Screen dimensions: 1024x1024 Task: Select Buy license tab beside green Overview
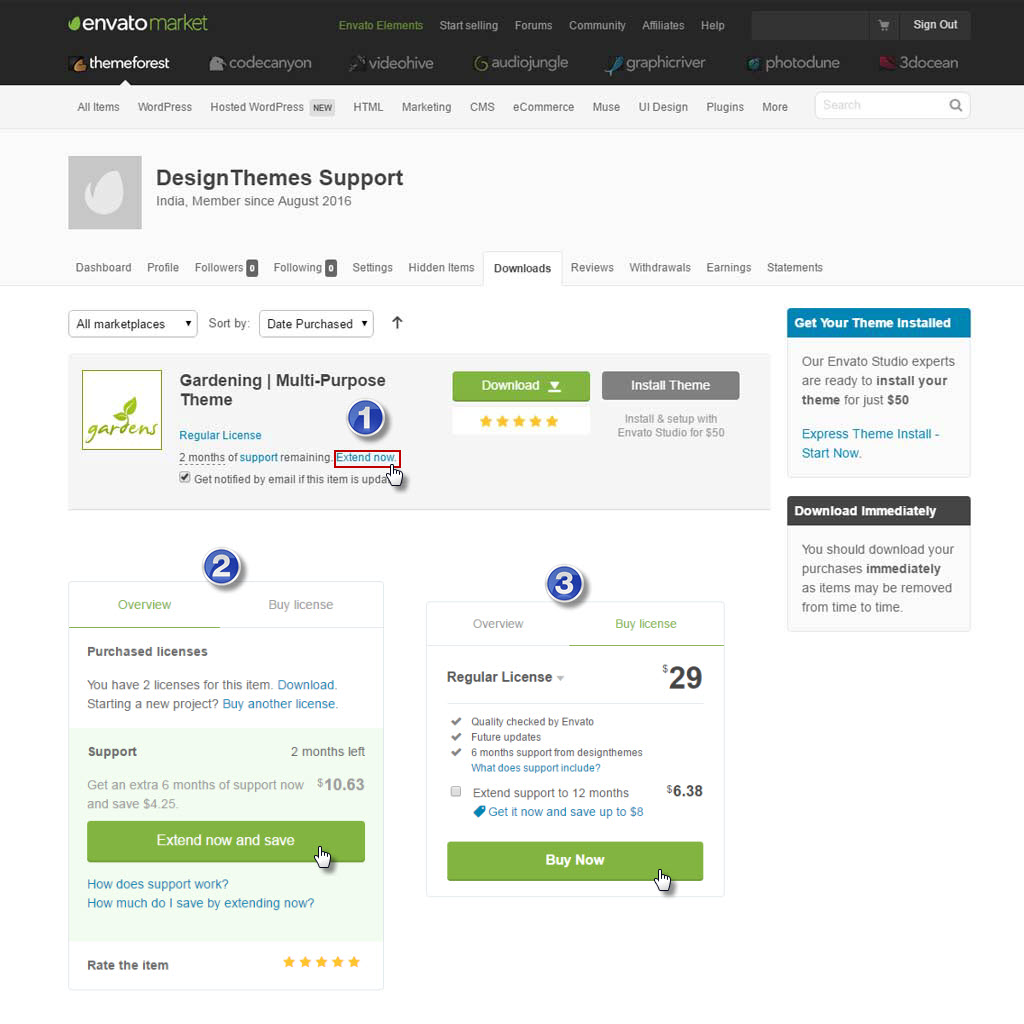[x=300, y=605]
